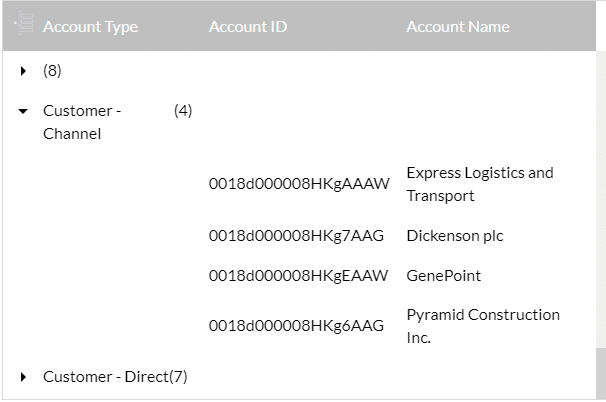Select the Account Name column header
Image resolution: width=606 pixels, height=402 pixels.
pos(458,27)
